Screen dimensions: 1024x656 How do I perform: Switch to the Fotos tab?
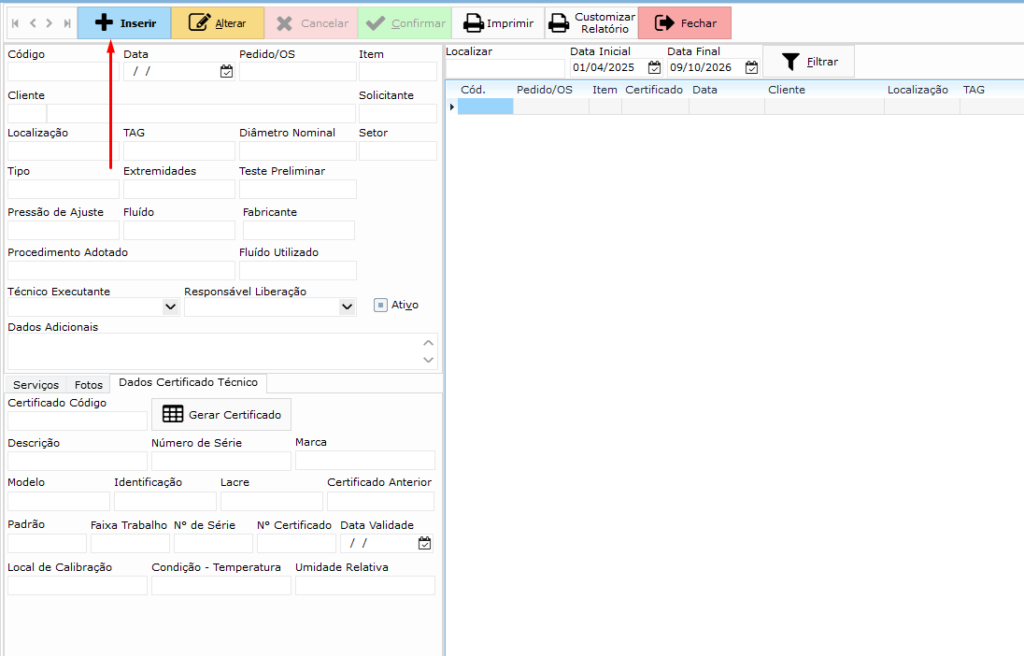point(89,385)
